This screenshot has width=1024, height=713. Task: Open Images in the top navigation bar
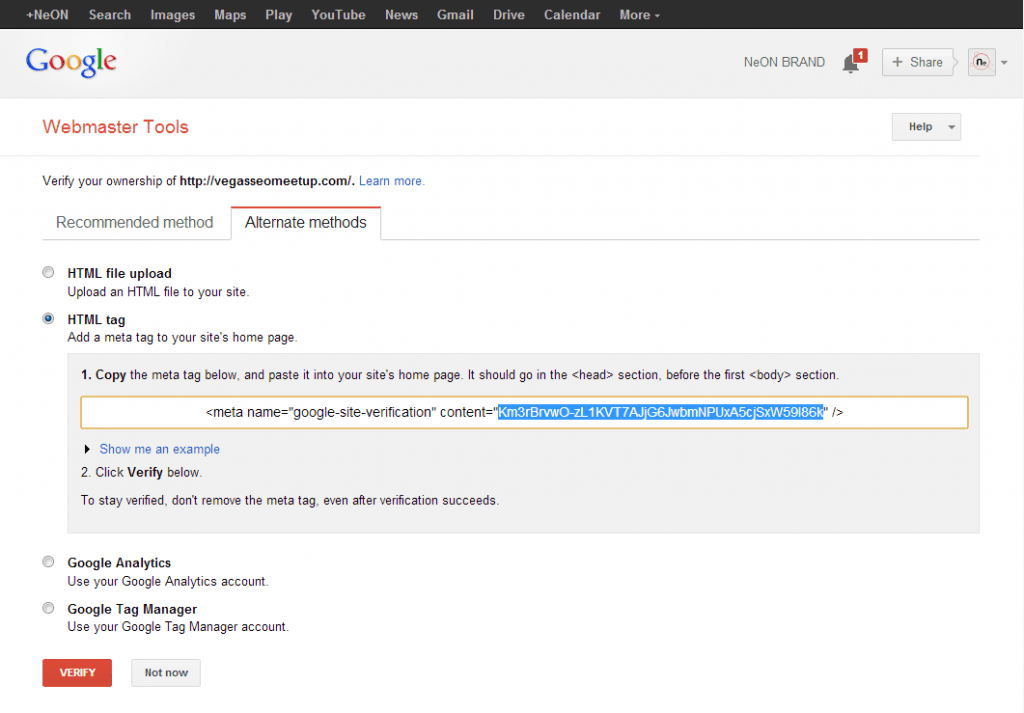(172, 14)
